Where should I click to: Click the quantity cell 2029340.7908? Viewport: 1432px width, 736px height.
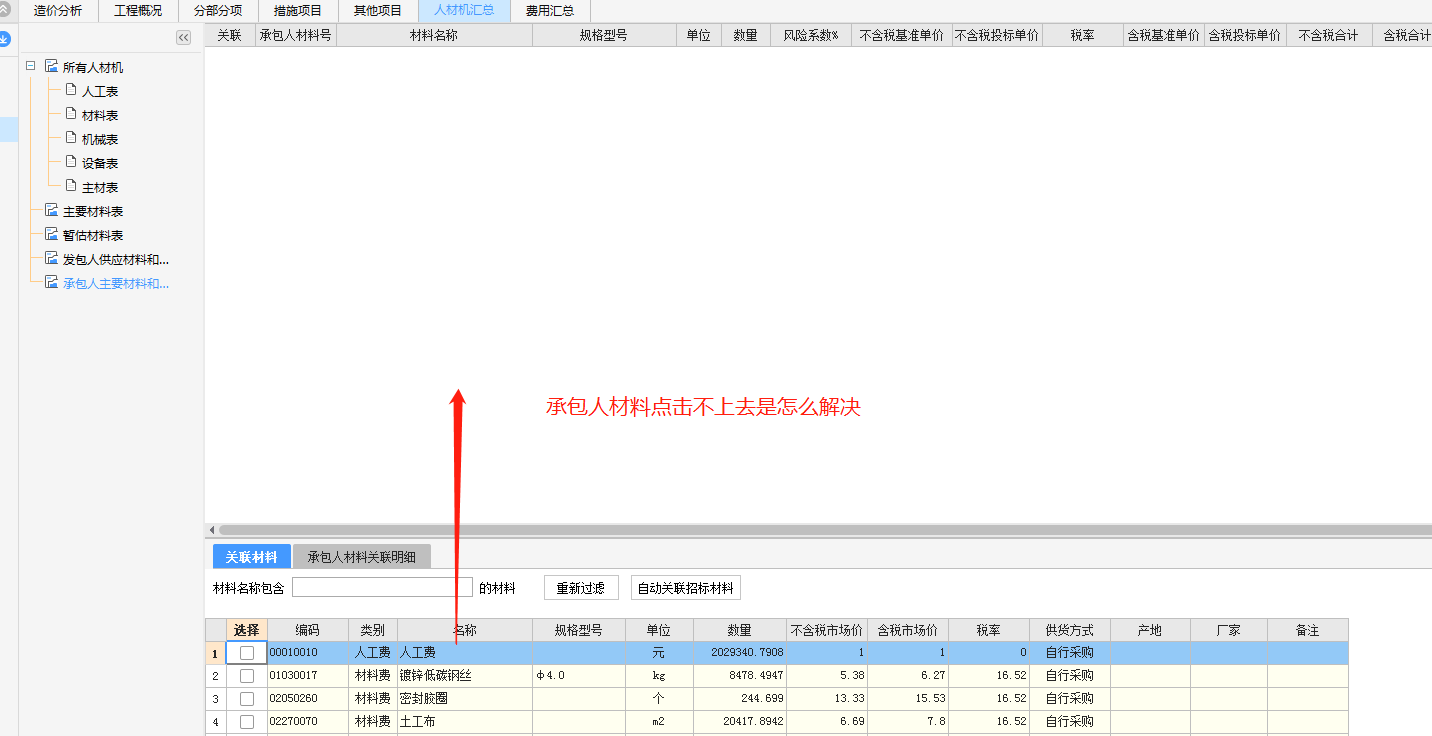[x=740, y=653]
